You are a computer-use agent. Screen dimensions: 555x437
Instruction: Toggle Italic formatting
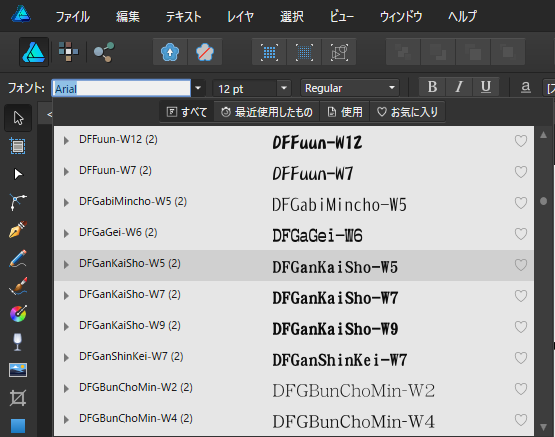pos(459,87)
